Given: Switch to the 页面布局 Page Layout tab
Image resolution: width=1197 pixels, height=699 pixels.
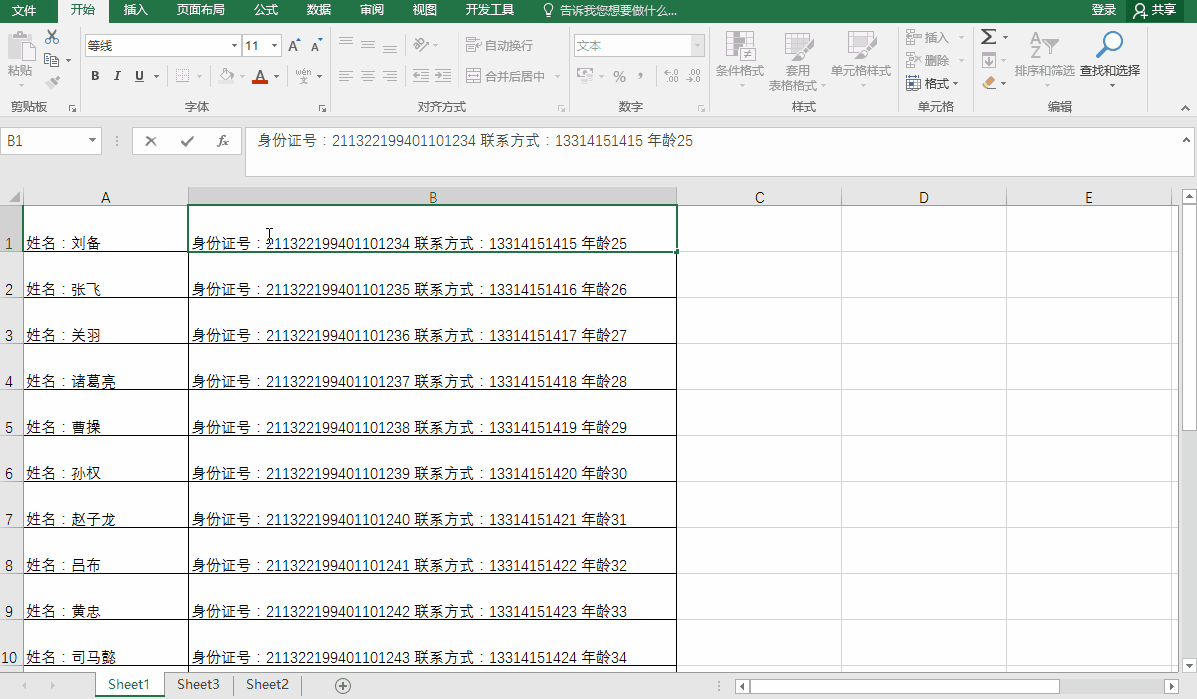Looking at the screenshot, I should [x=201, y=10].
